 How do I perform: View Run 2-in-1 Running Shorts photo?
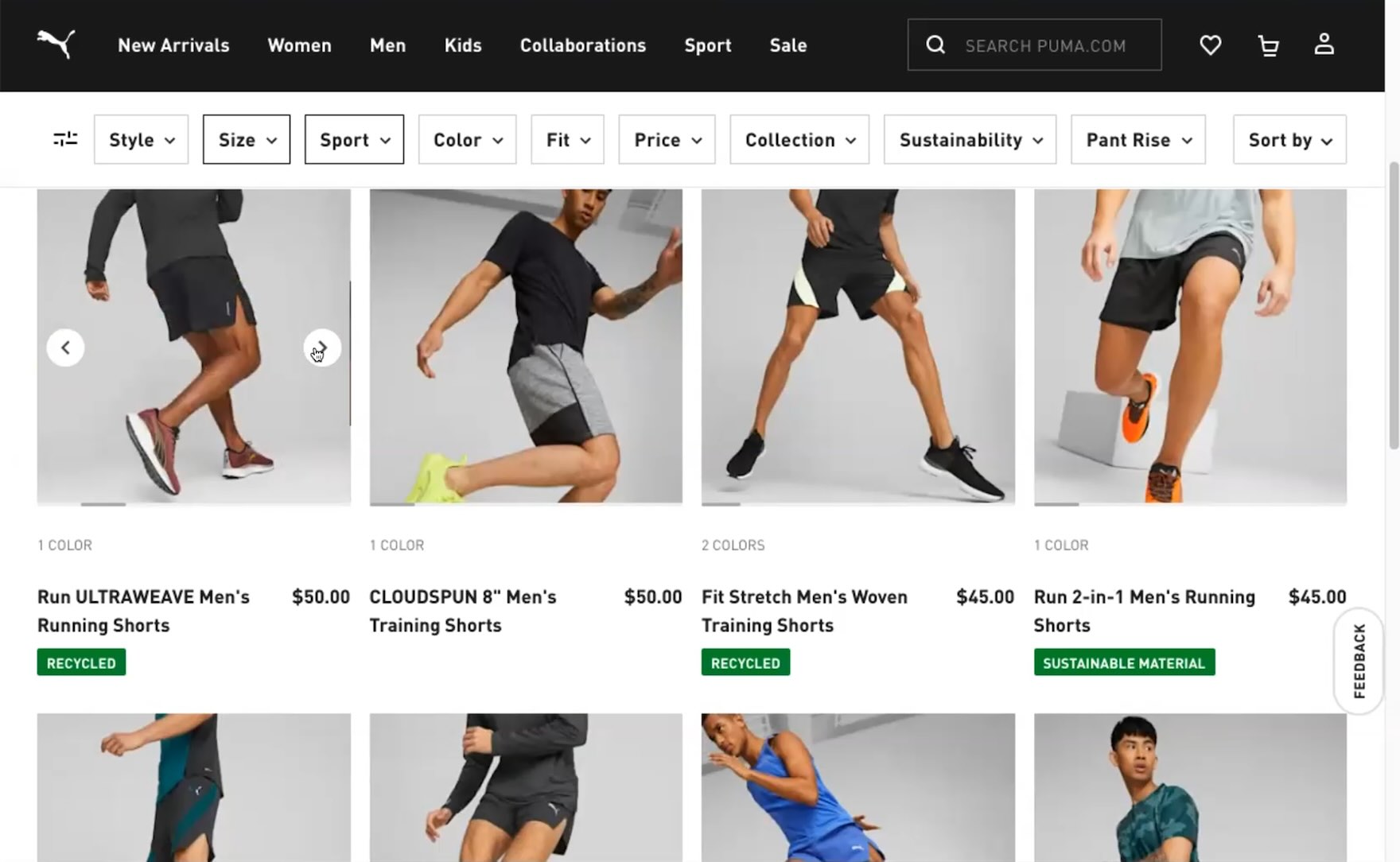[x=1189, y=347]
